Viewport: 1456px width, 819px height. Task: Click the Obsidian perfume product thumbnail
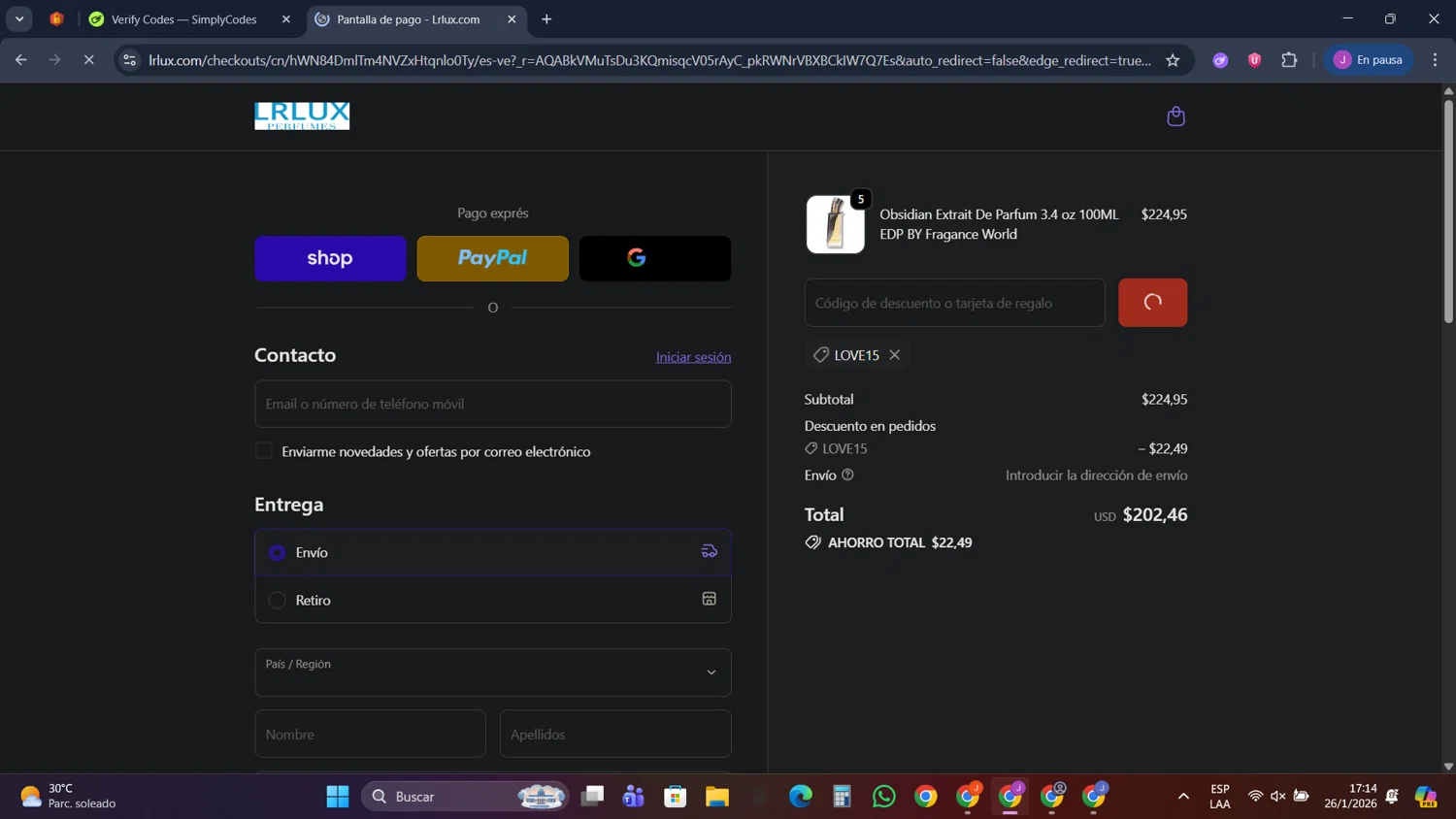836,224
